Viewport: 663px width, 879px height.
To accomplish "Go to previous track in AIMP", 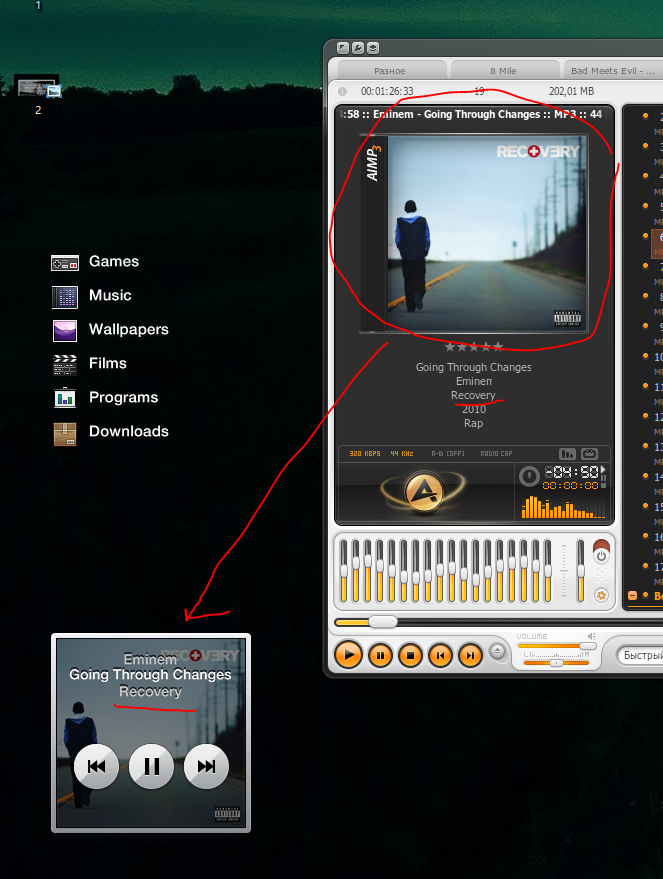I will point(440,655).
